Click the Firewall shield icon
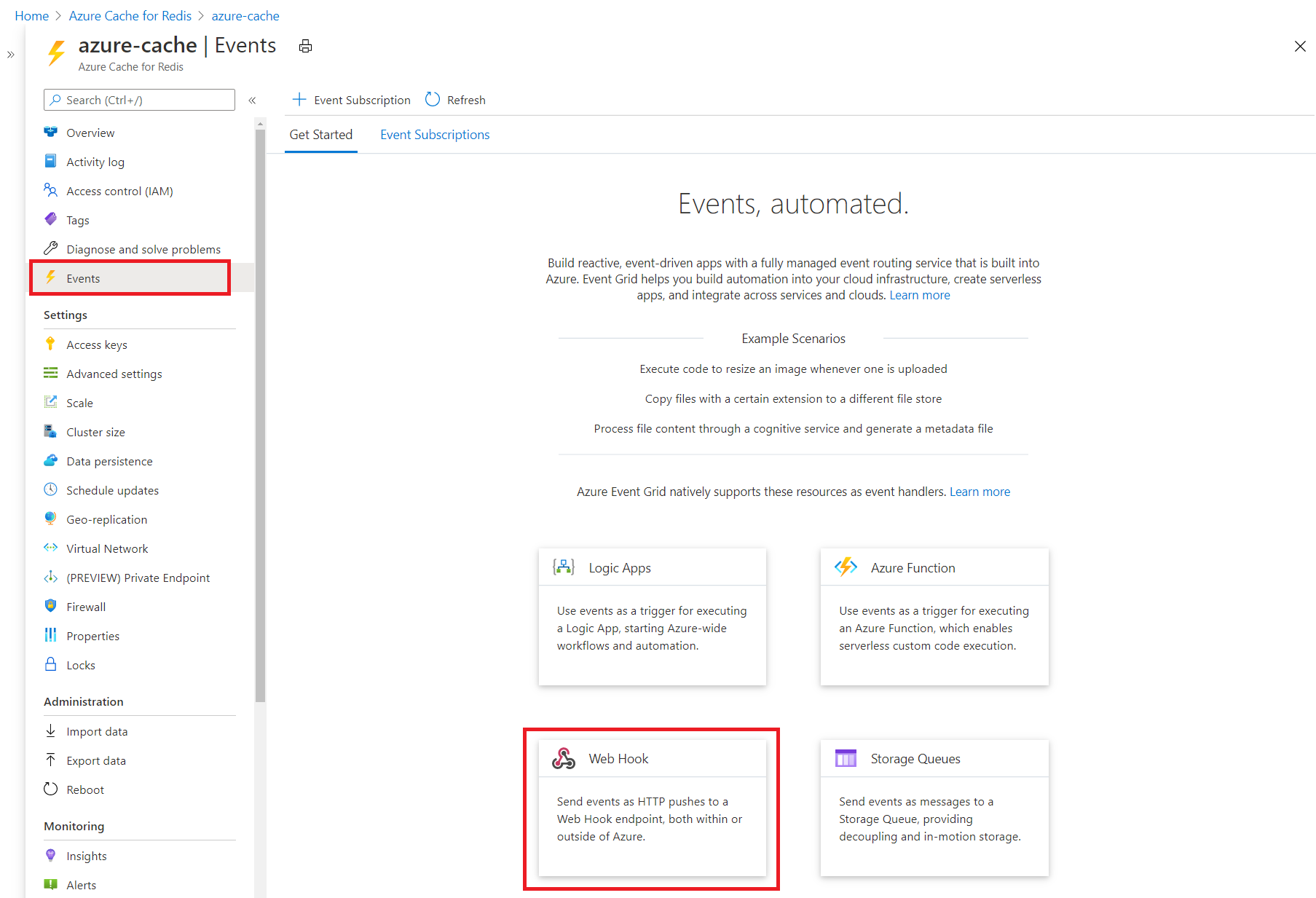The height and width of the screenshot is (898, 1316). click(x=50, y=606)
